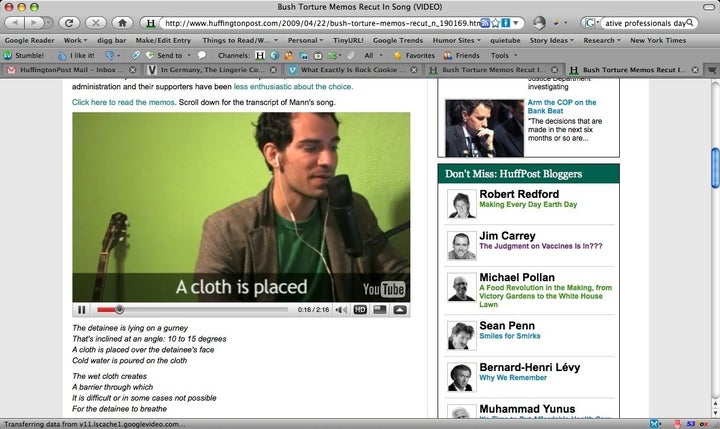Image resolution: width=720 pixels, height=429 pixels.
Task: Open the StumbleUpon Tools dropdown
Action: pos(504,56)
